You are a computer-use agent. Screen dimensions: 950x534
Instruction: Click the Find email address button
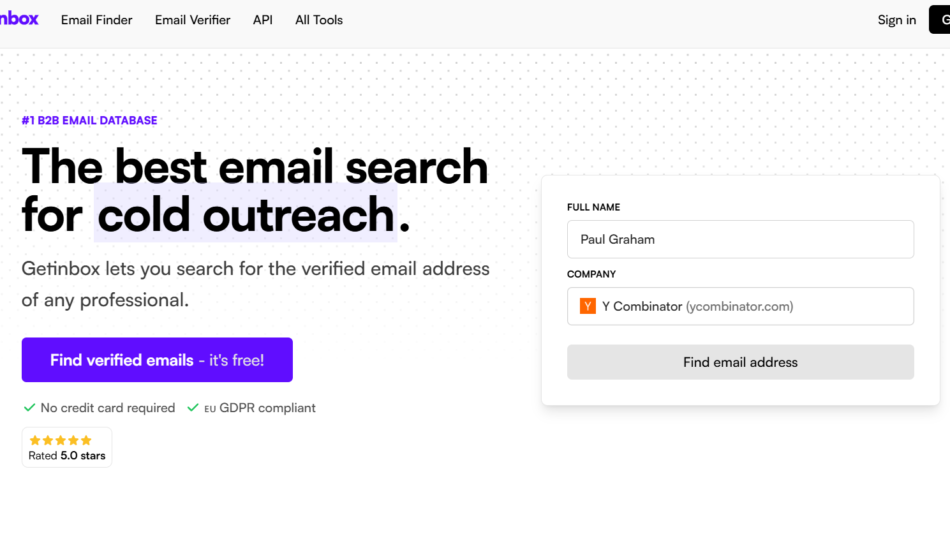(x=740, y=362)
